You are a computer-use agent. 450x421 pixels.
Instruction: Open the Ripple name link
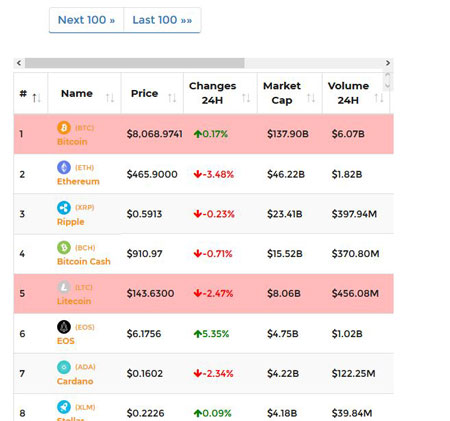71,222
